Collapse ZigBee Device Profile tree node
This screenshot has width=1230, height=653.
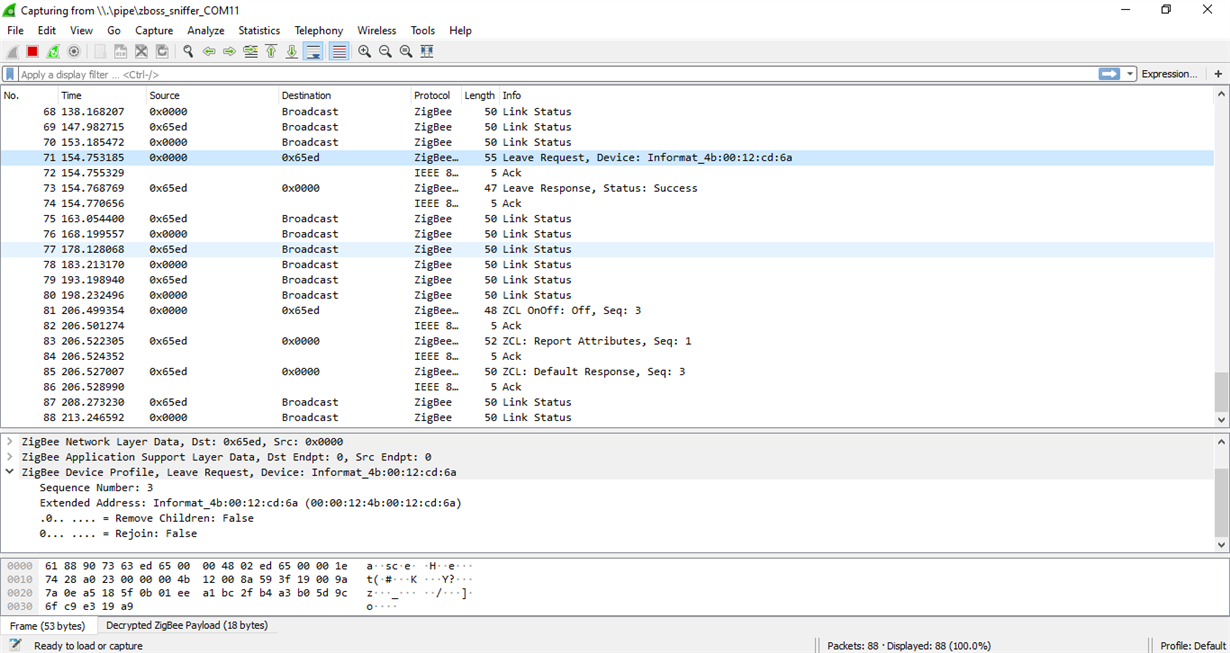[x=10, y=472]
